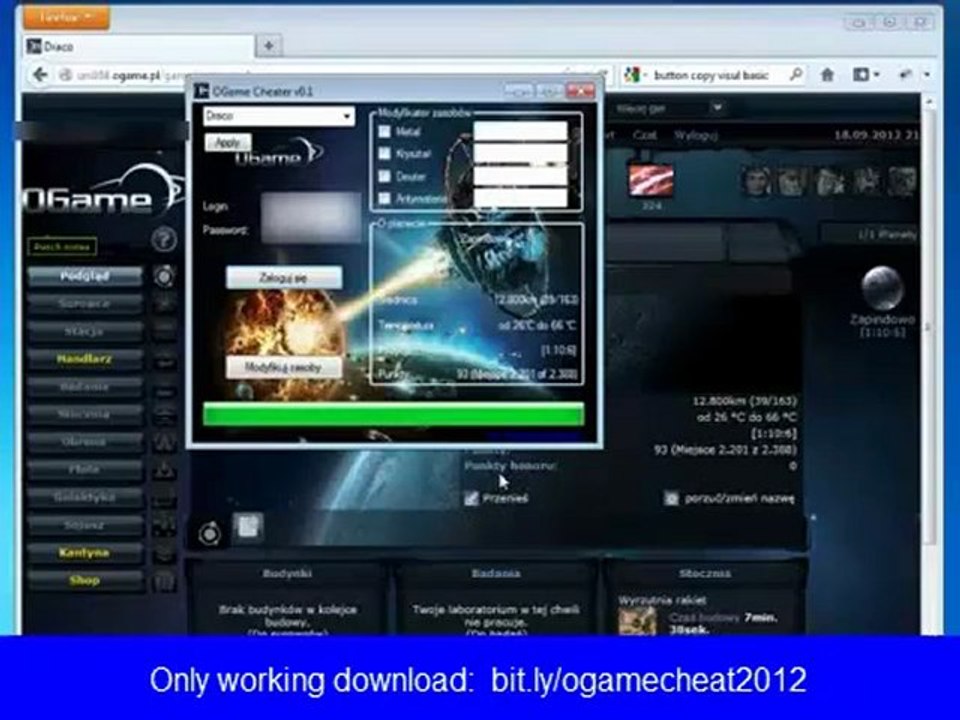Click the Metal amount input field
Screen dimensions: 960x720
click(x=520, y=132)
